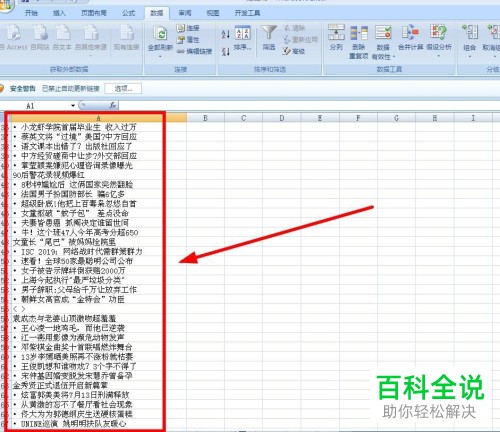Expand What-If Analysis dropdown arrow
Screen dimensions: 500x432
(438, 56)
